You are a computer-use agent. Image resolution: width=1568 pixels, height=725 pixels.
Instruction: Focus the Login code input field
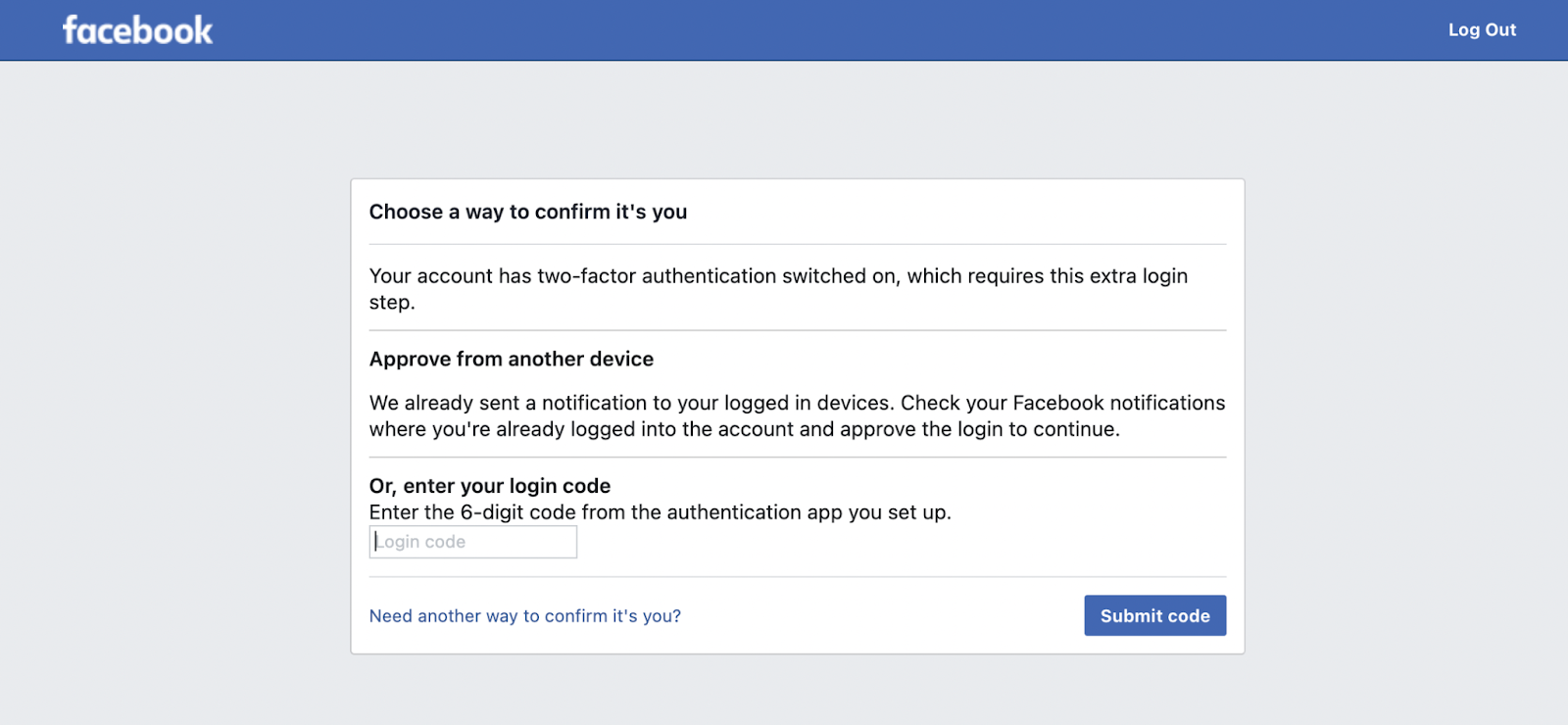(473, 542)
